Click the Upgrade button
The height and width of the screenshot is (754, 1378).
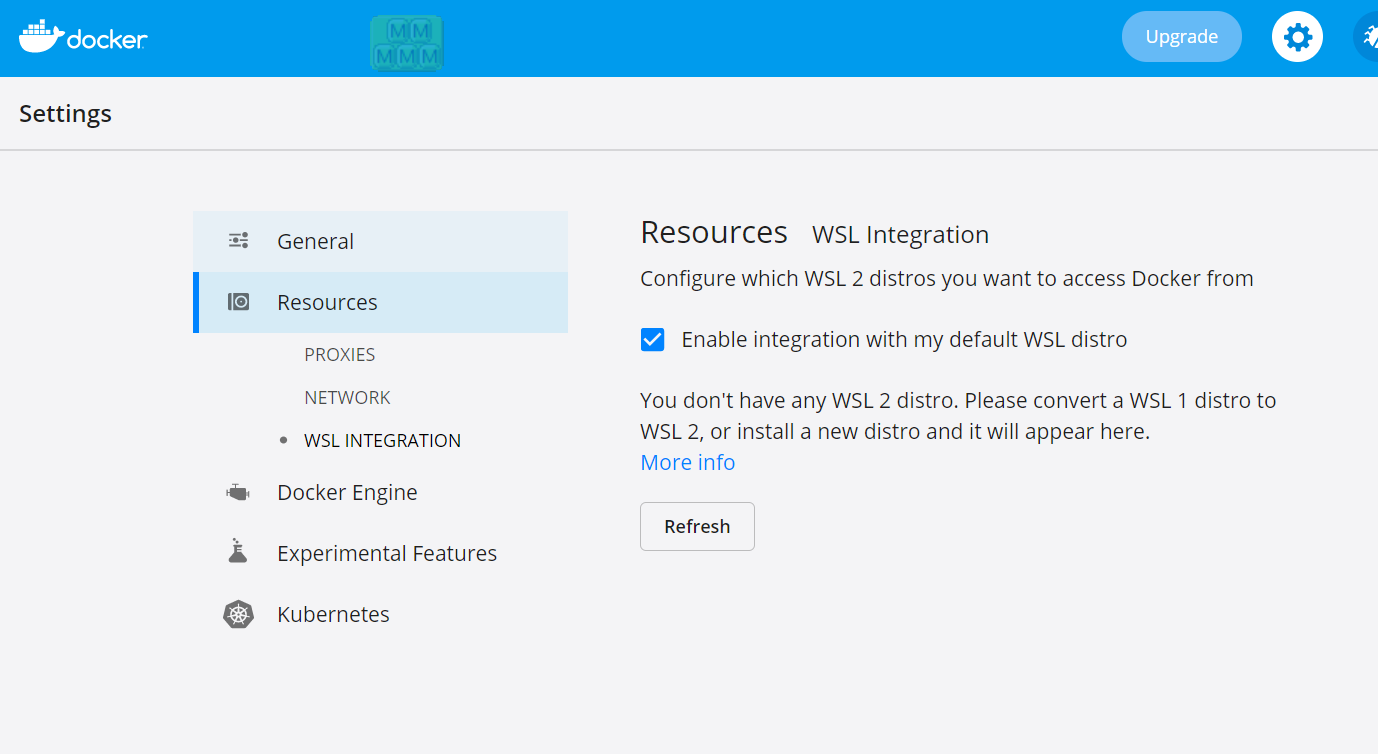(1182, 37)
